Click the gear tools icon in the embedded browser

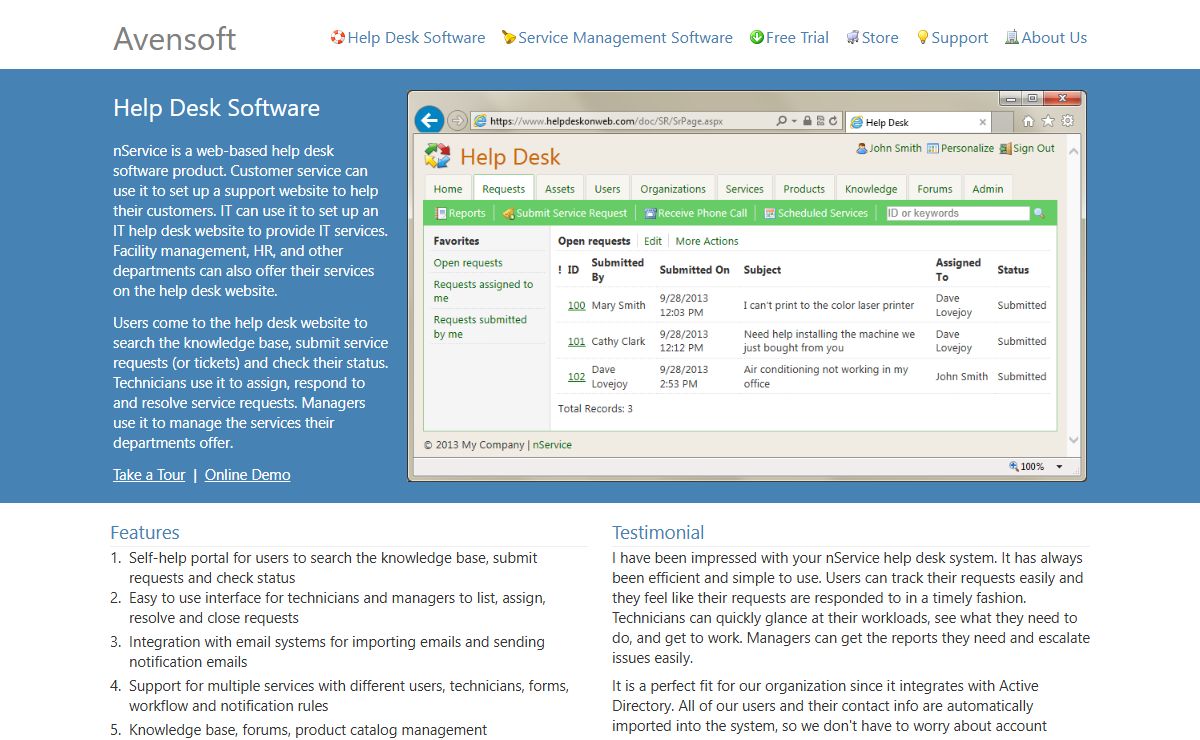pyautogui.click(x=1068, y=121)
